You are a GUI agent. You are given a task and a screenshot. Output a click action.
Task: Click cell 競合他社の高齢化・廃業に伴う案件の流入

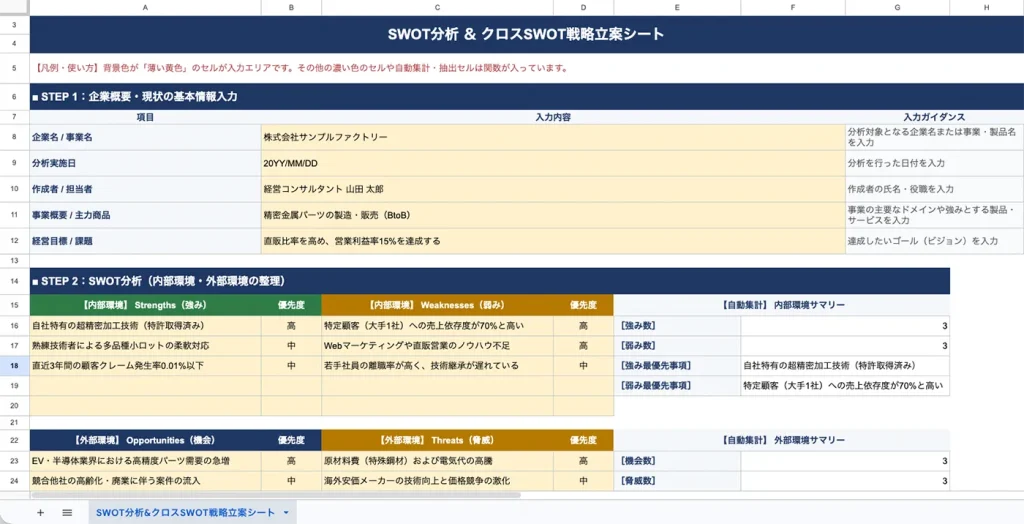[146, 481]
